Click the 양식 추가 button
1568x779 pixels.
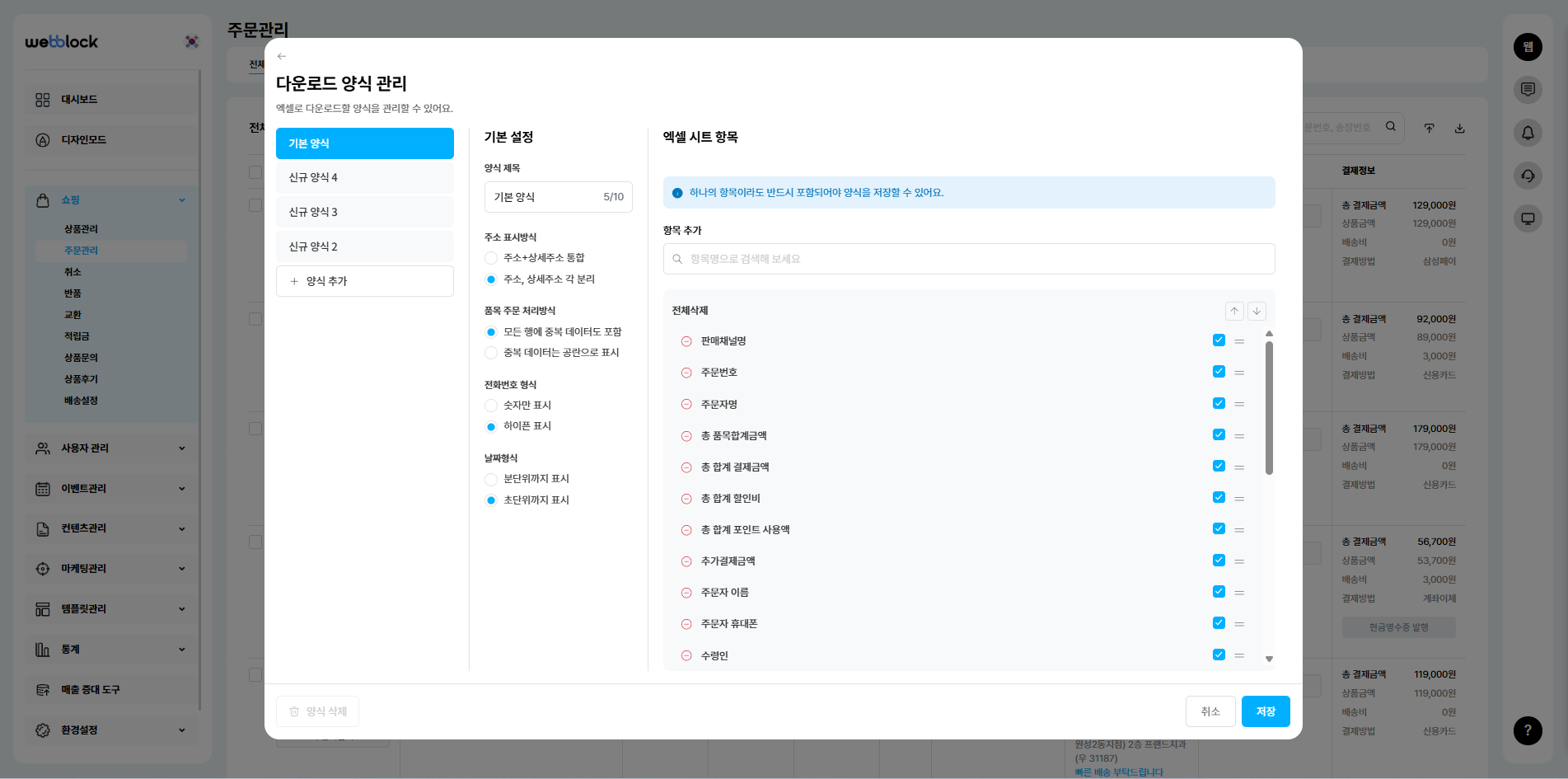click(x=364, y=281)
